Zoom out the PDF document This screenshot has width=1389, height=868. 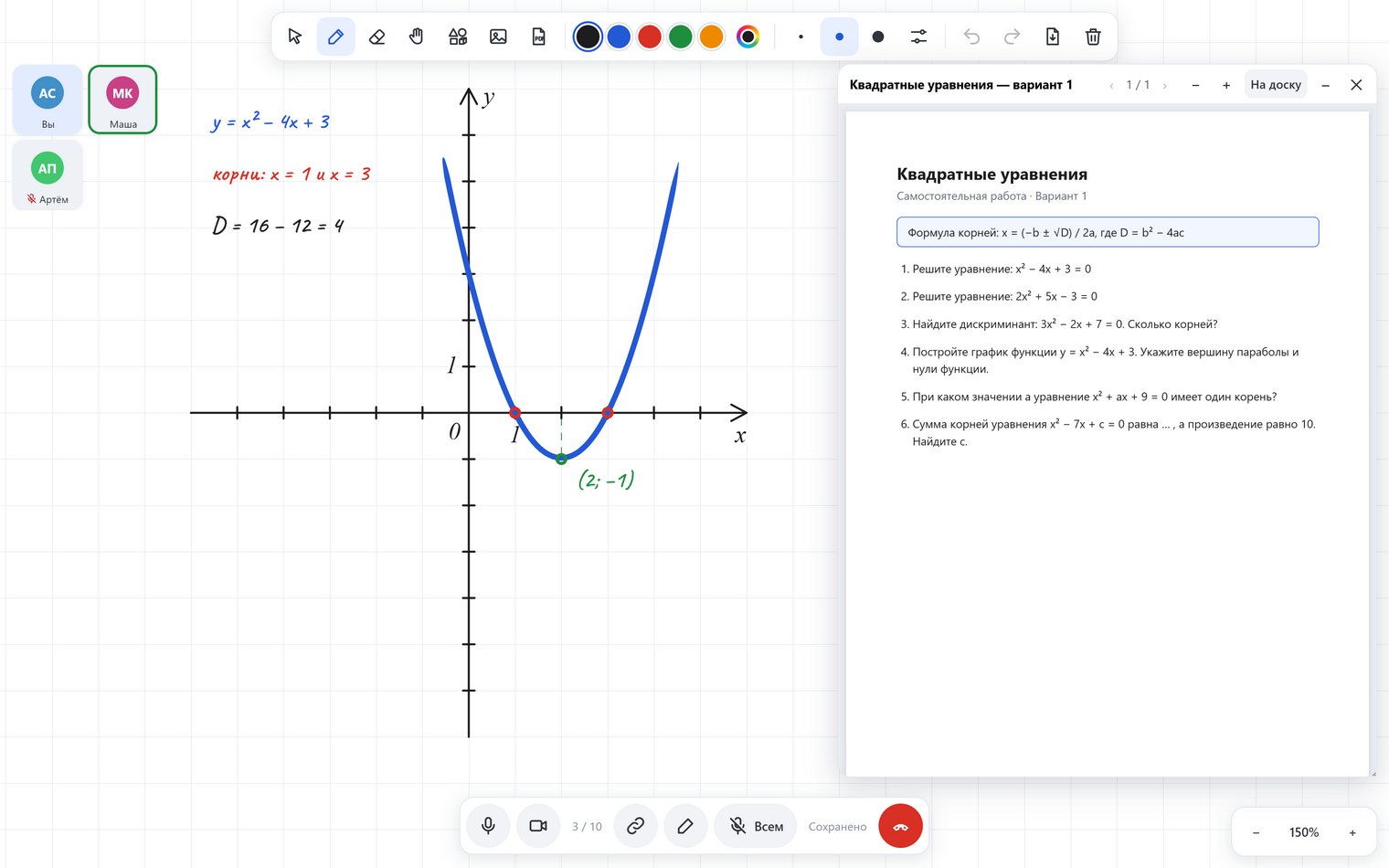pos(1195,85)
